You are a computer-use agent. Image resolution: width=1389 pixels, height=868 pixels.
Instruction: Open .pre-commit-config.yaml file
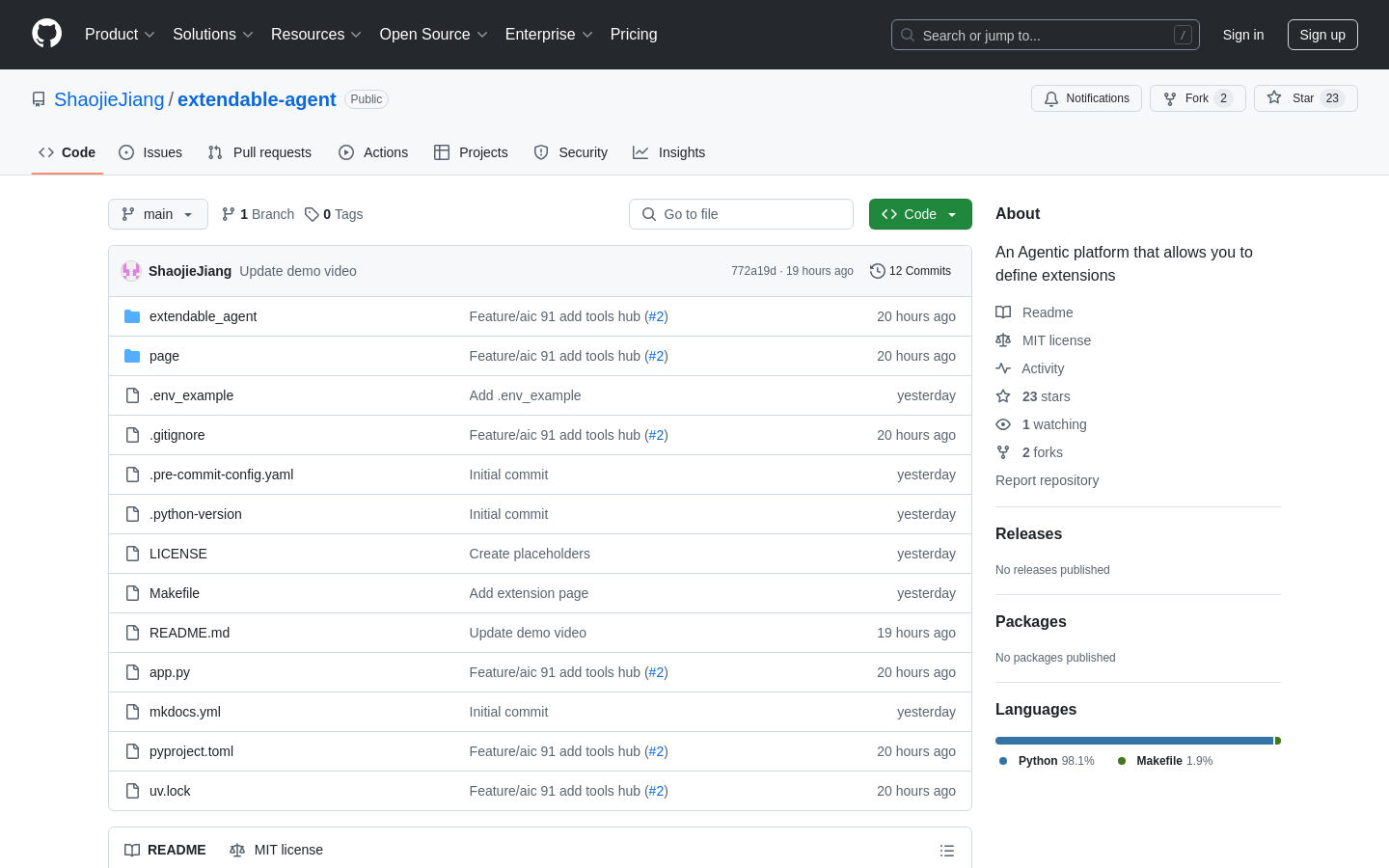click(x=221, y=475)
